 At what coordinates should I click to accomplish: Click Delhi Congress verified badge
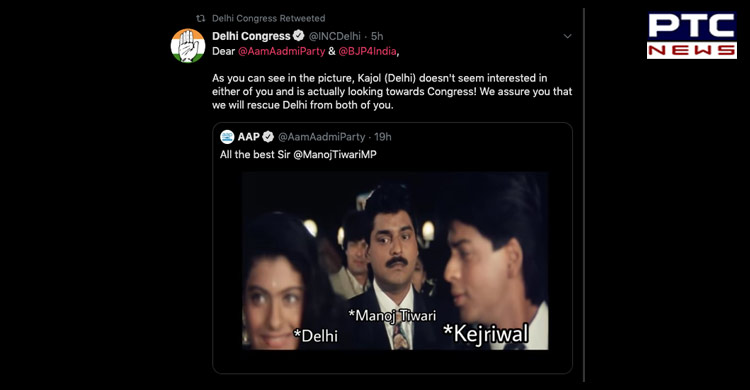point(298,35)
